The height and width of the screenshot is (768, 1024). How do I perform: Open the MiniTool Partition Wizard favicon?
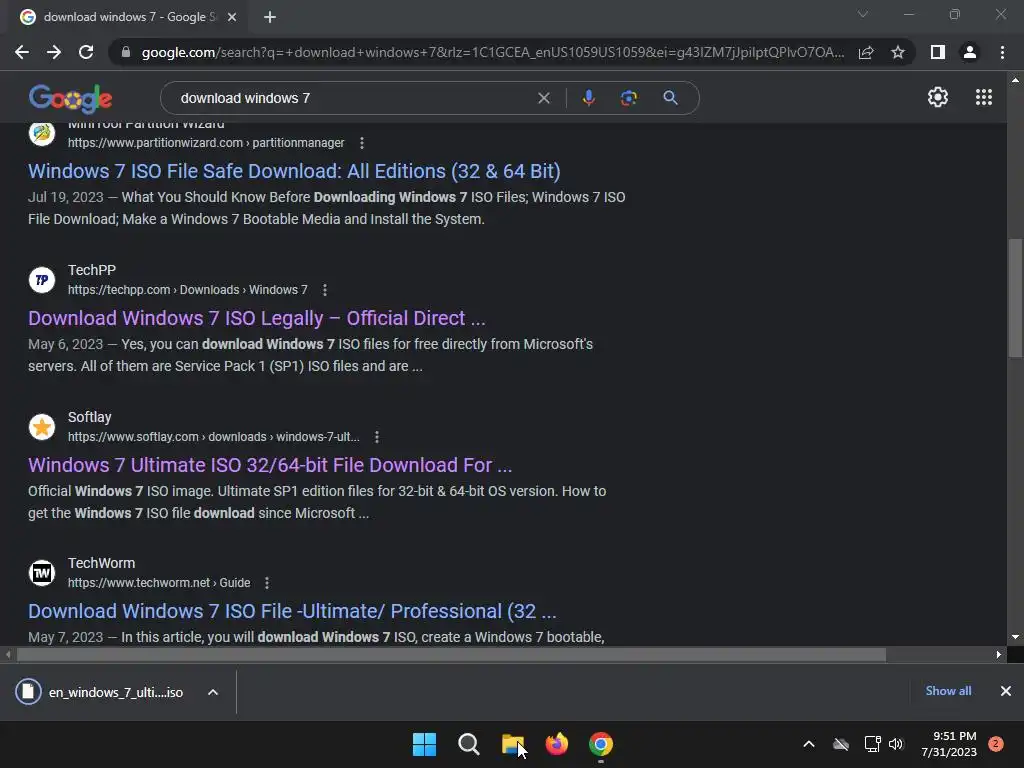42,133
